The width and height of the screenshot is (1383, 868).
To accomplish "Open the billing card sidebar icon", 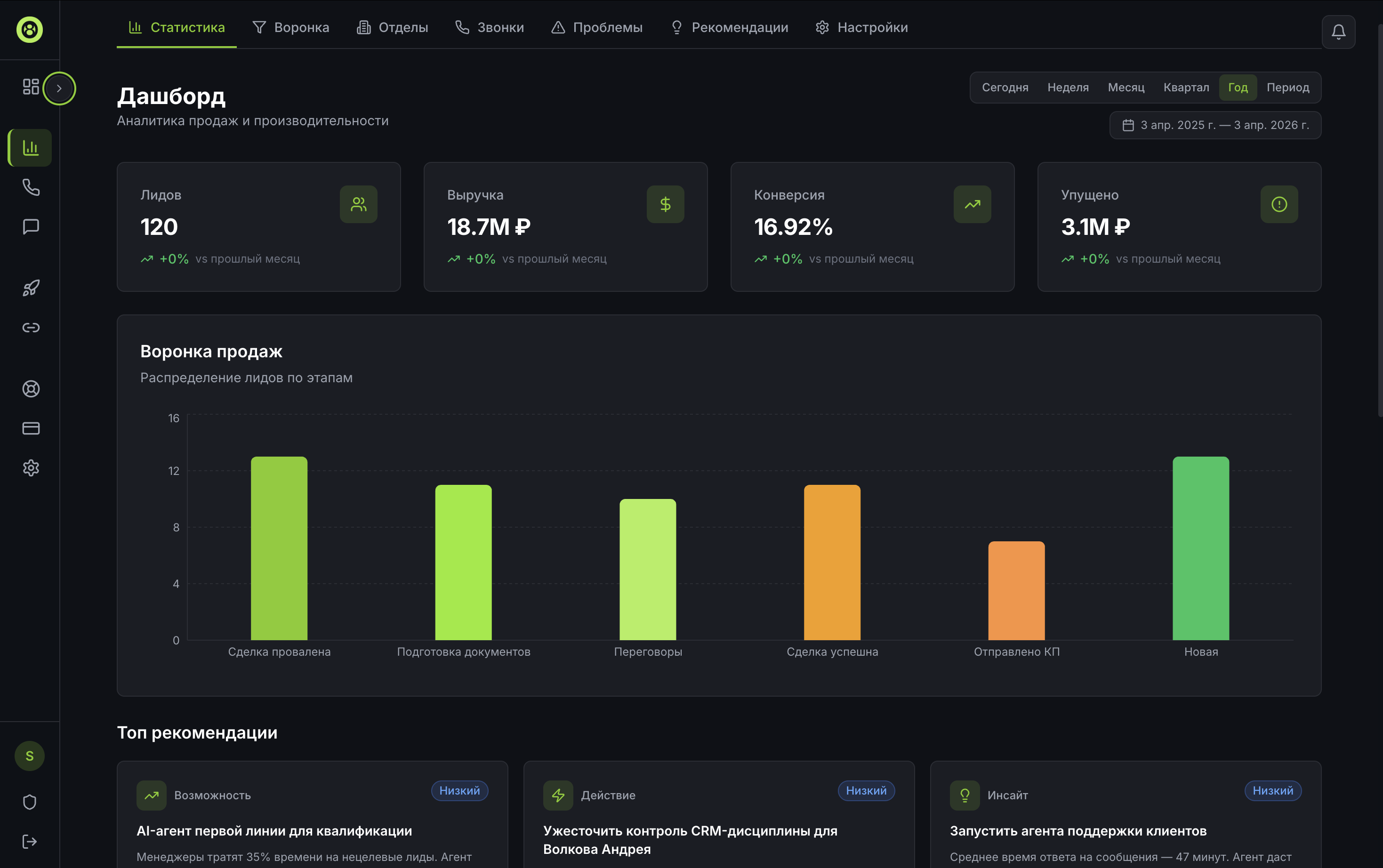I will [31, 428].
